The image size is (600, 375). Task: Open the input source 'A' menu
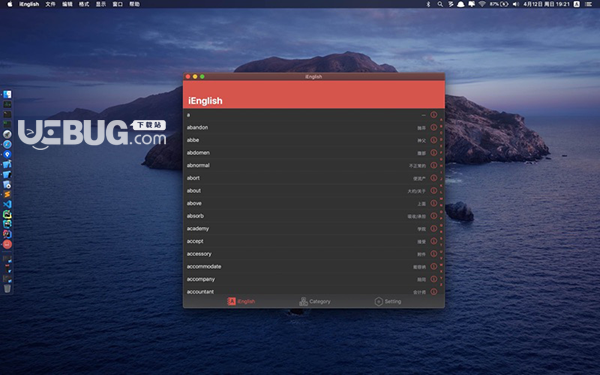577,4
